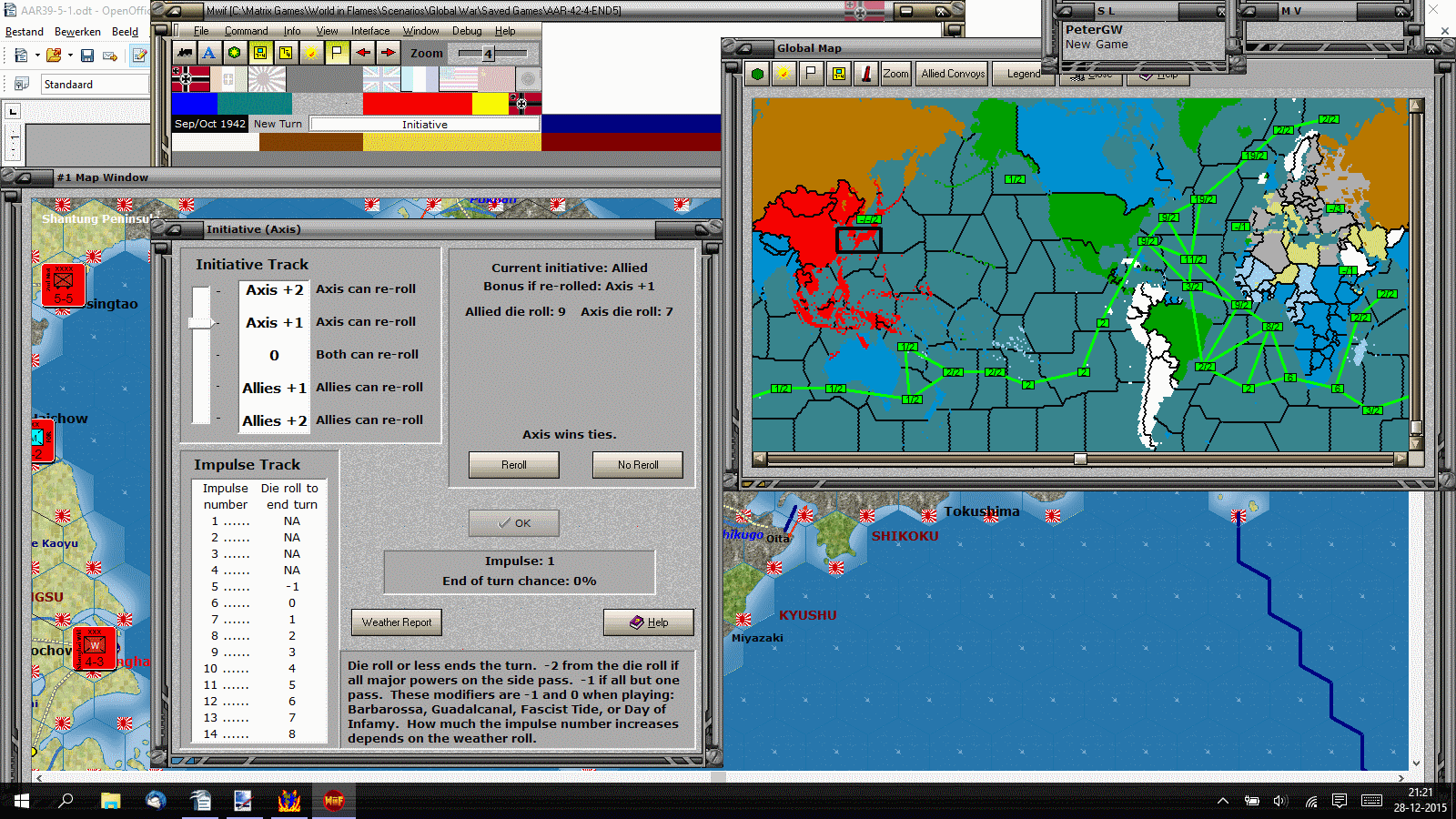Click the Help button in Initiative dialog

coord(649,622)
